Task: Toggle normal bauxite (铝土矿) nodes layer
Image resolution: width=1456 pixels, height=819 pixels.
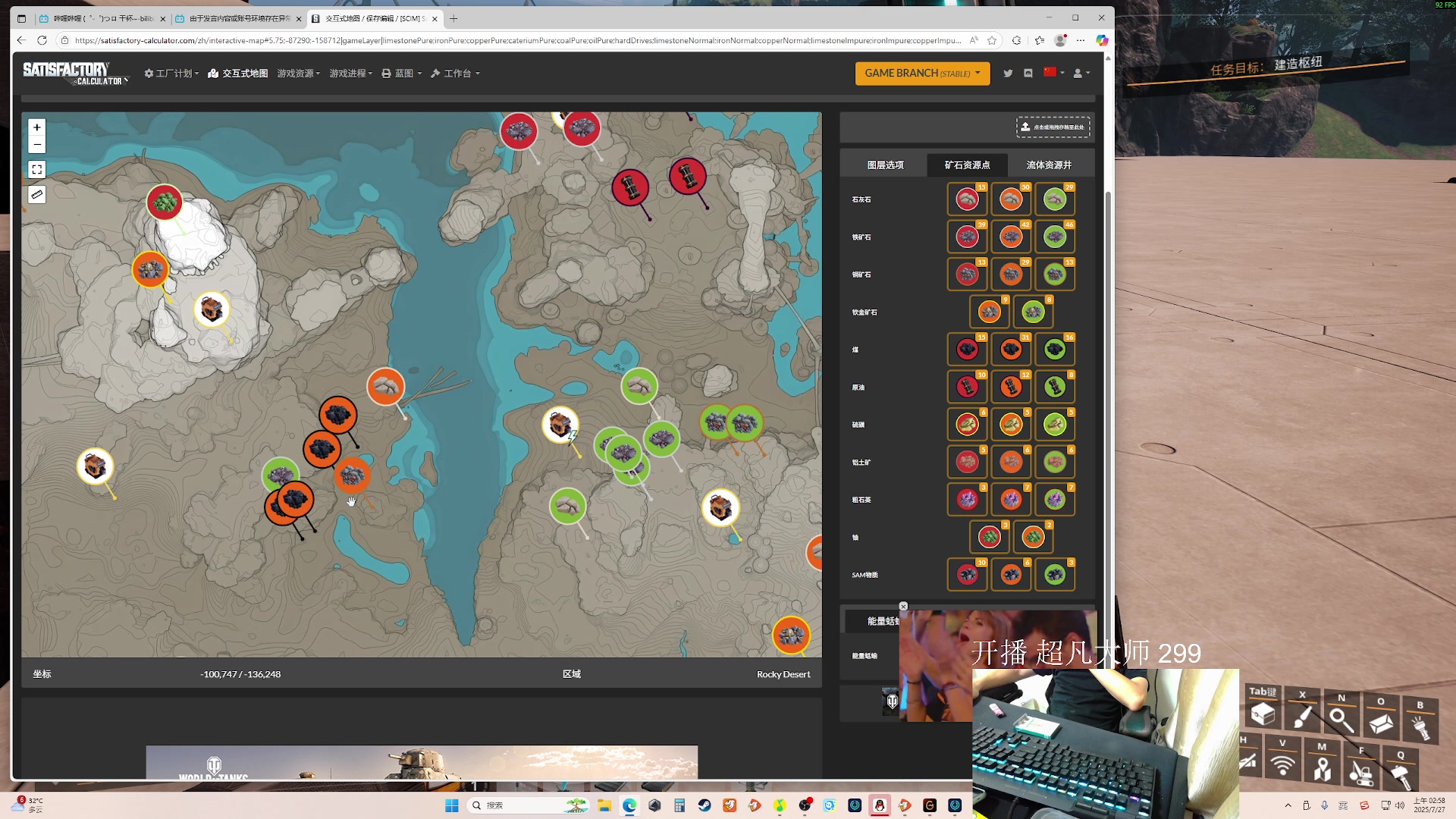Action: coord(1011,463)
